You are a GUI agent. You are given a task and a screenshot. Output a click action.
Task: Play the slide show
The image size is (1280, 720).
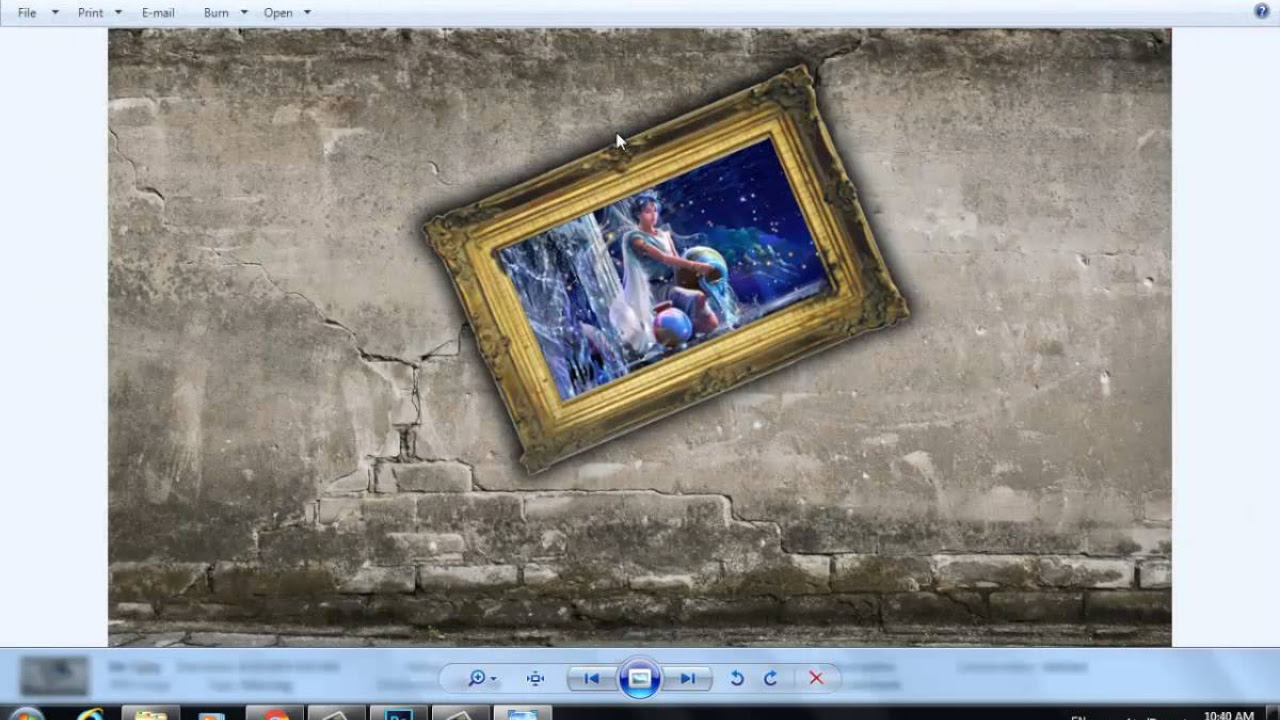[x=640, y=679]
